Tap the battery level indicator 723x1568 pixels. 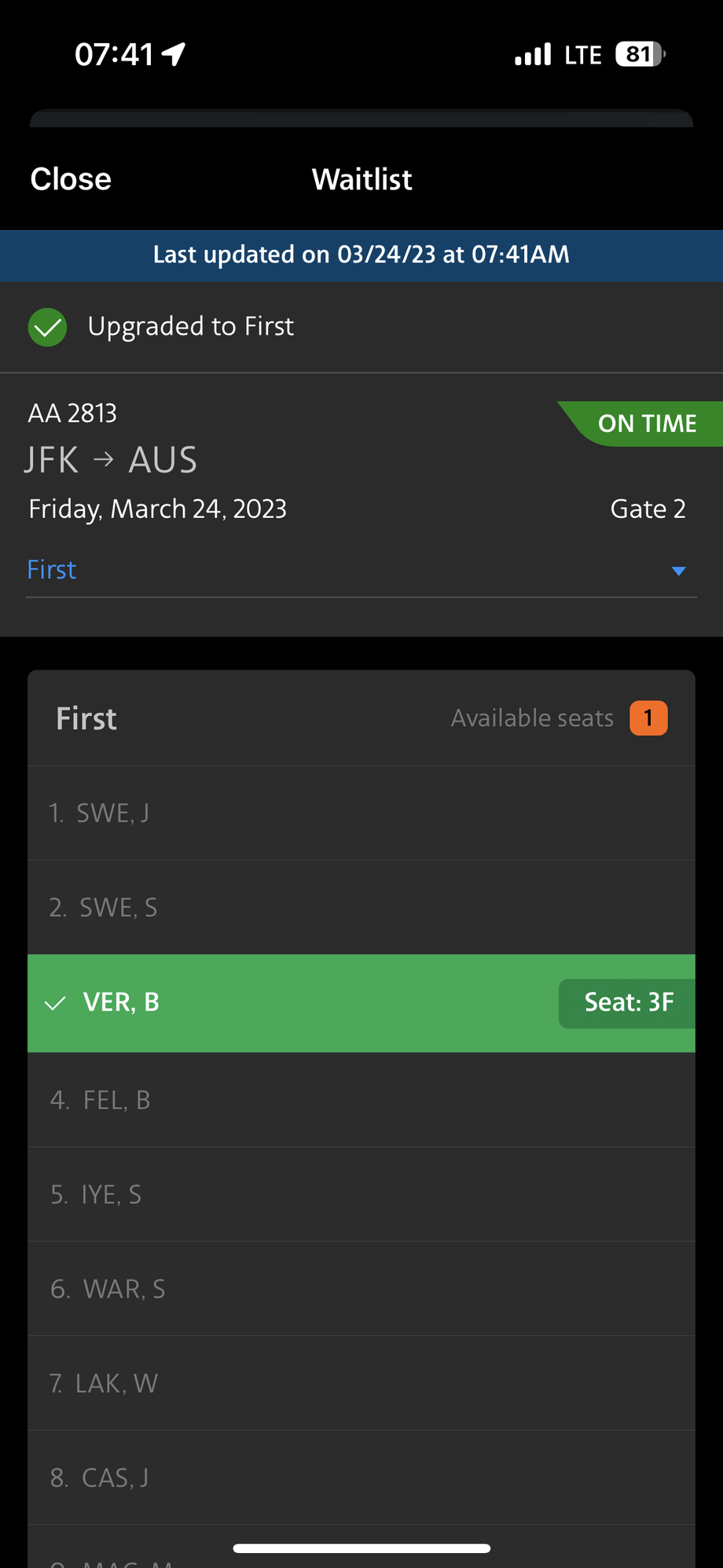[x=640, y=54]
